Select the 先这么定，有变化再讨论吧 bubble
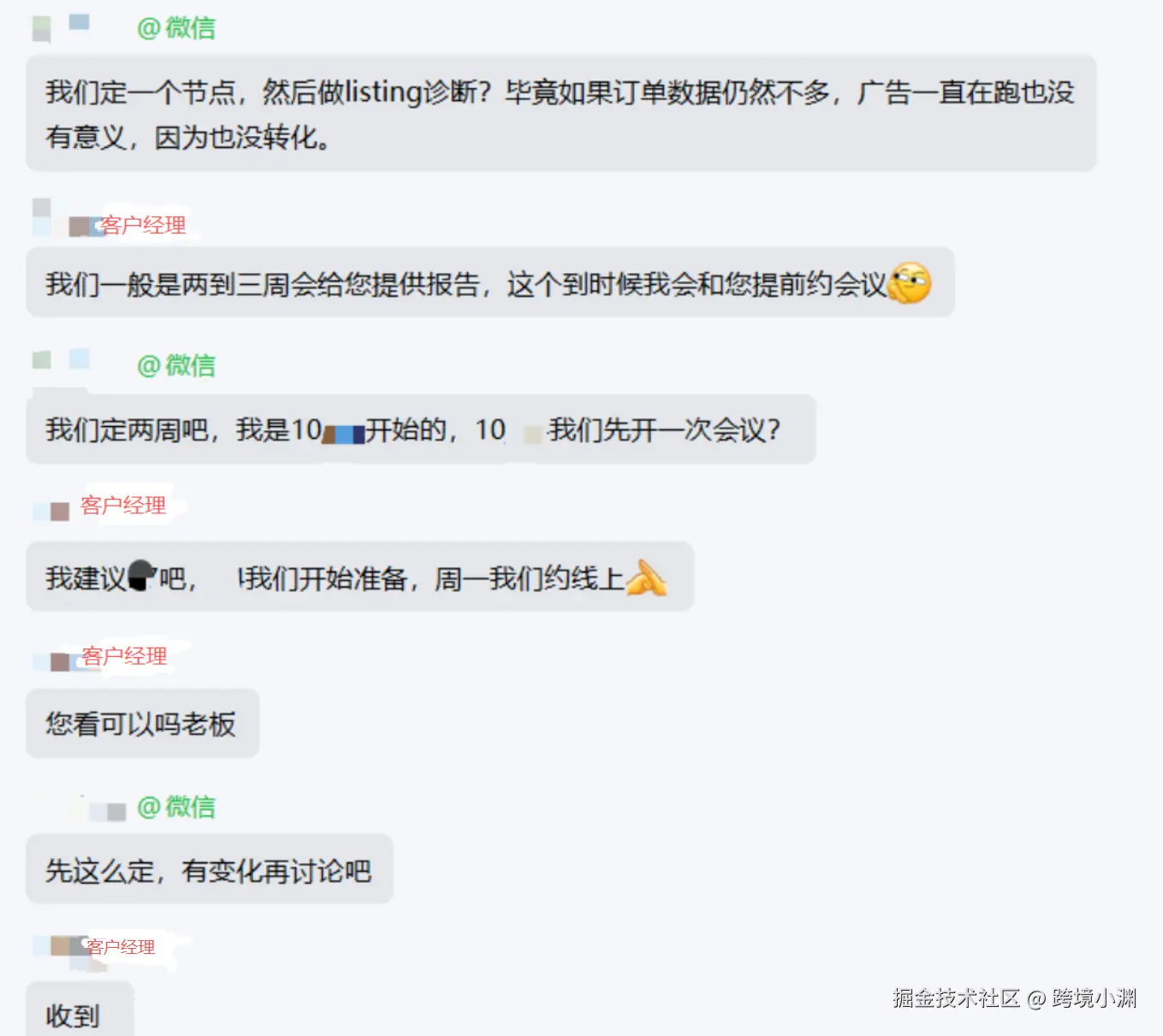The width and height of the screenshot is (1163, 1036). point(210,869)
